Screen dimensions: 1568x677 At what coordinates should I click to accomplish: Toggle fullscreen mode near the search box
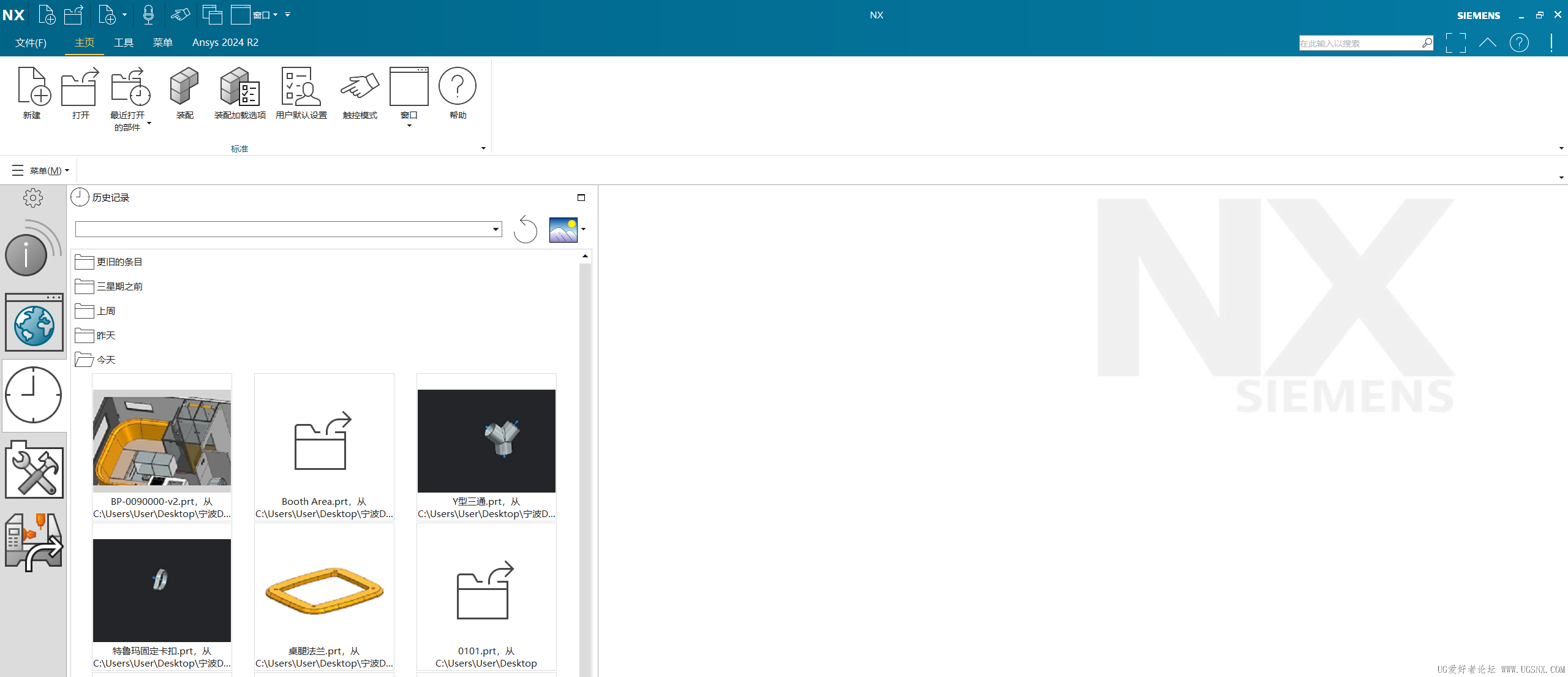point(1457,42)
